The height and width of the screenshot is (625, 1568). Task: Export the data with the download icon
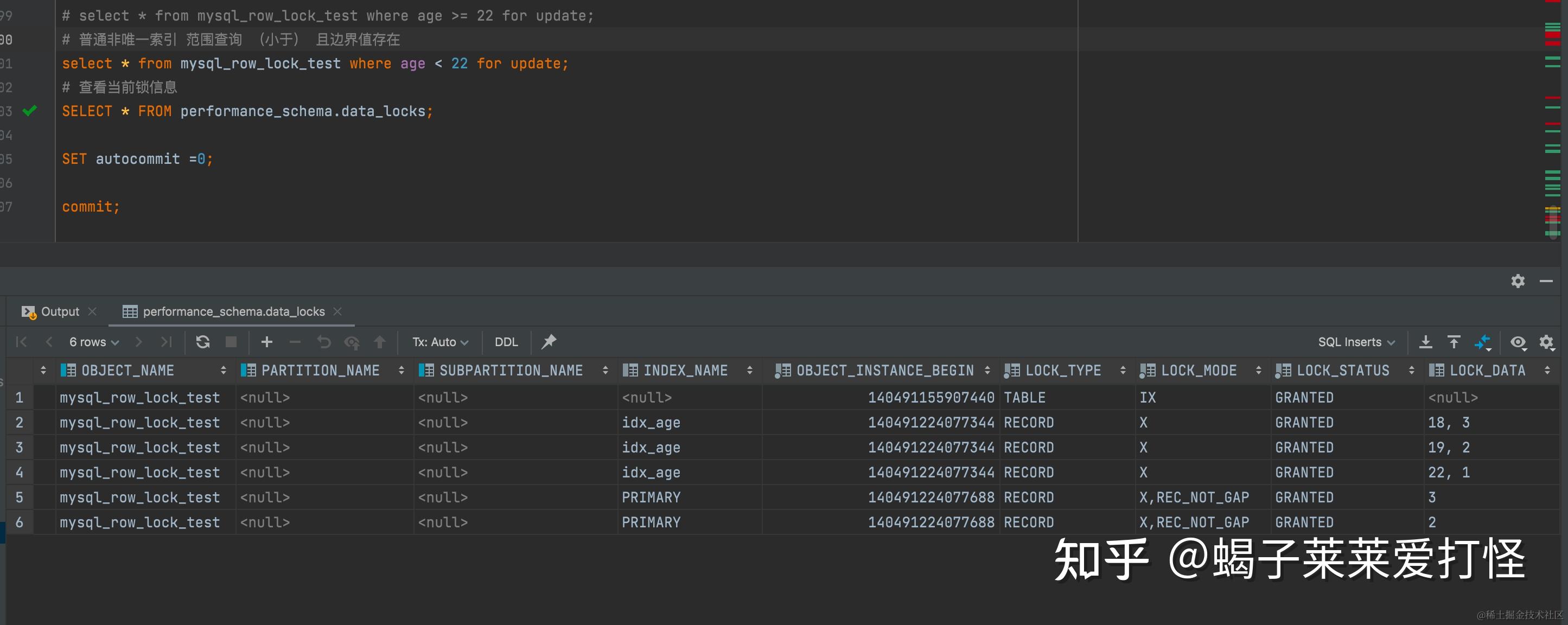click(1425, 342)
